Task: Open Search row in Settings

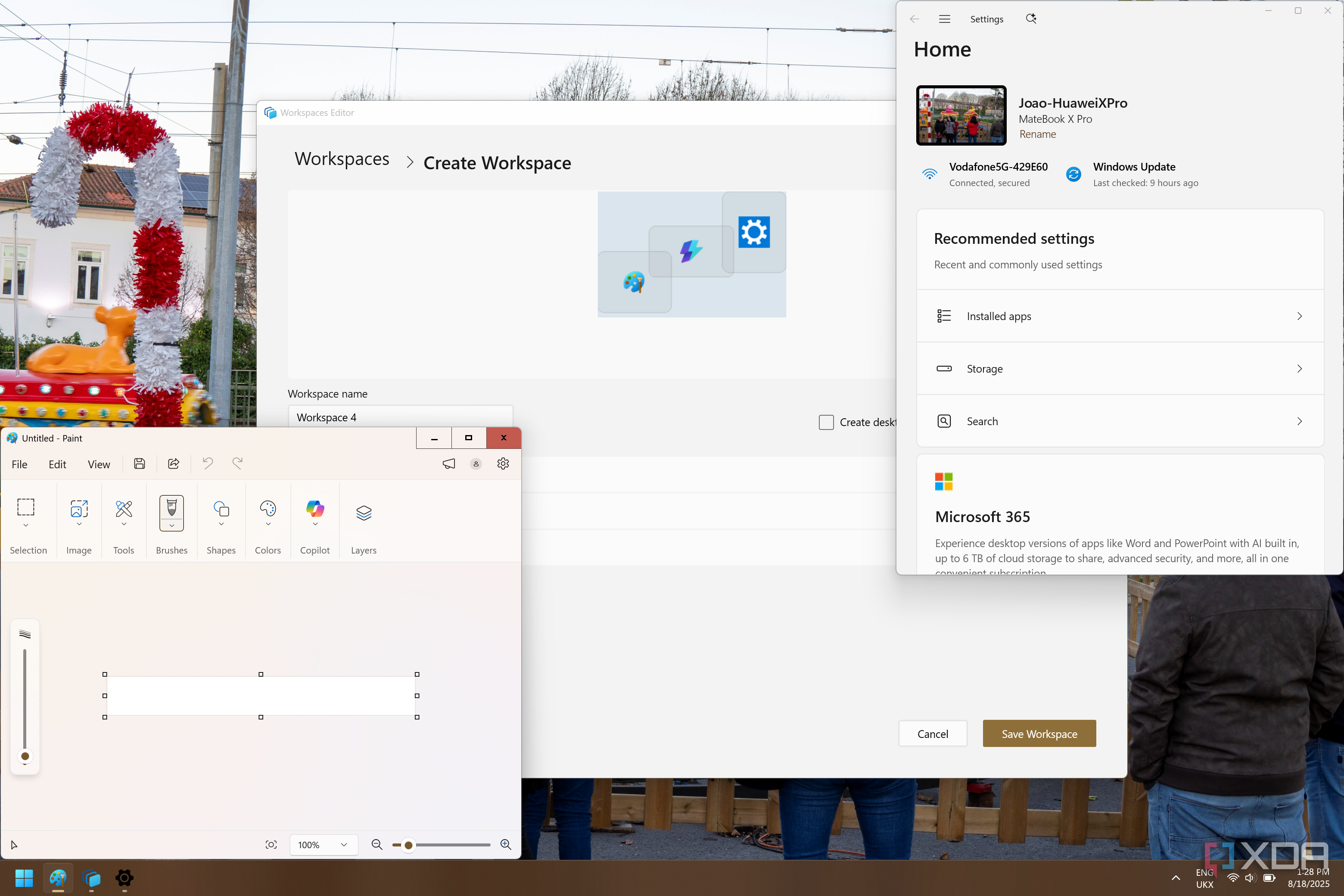Action: tap(1120, 421)
